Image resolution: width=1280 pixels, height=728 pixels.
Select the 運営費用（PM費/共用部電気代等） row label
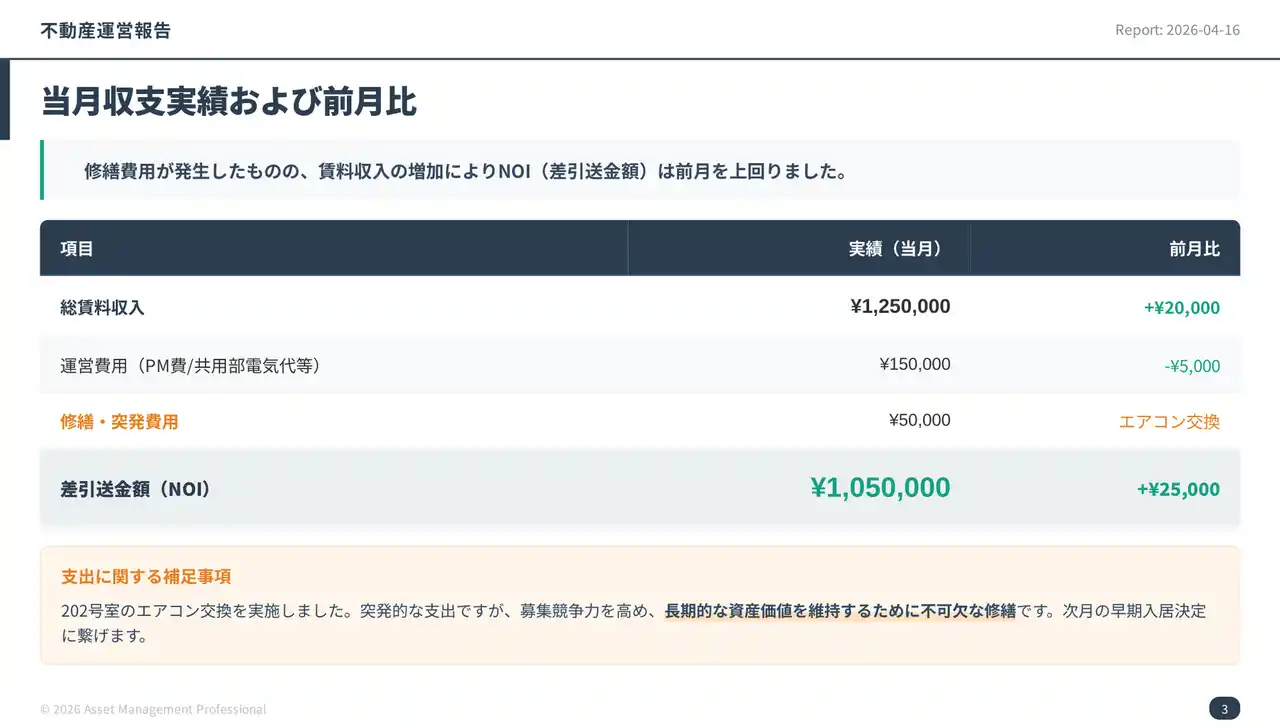click(x=190, y=366)
